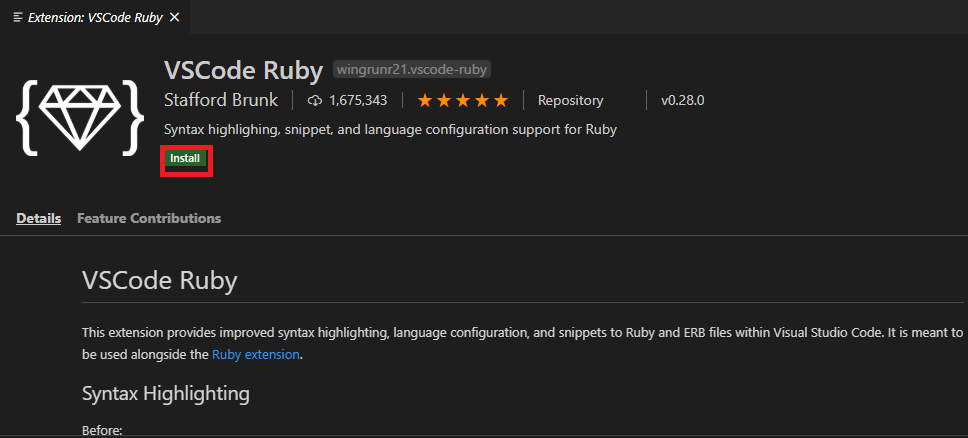This screenshot has width=968, height=438.
Task: Click the first rating star
Action: (x=424, y=100)
